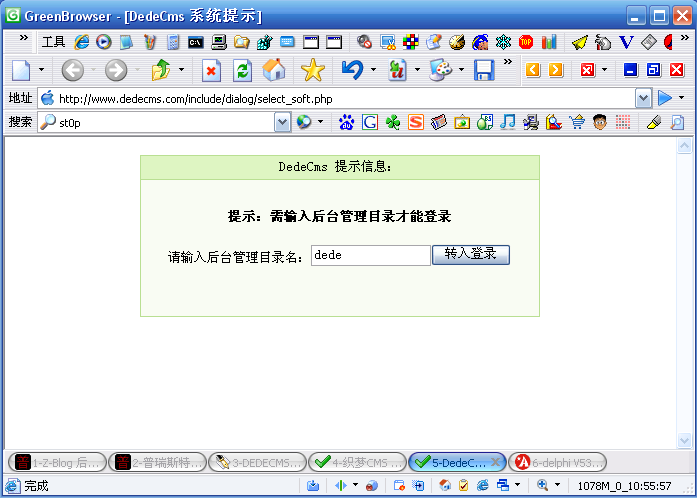Image resolution: width=697 pixels, height=498 pixels.
Task: Go to the home page
Action: (x=274, y=70)
